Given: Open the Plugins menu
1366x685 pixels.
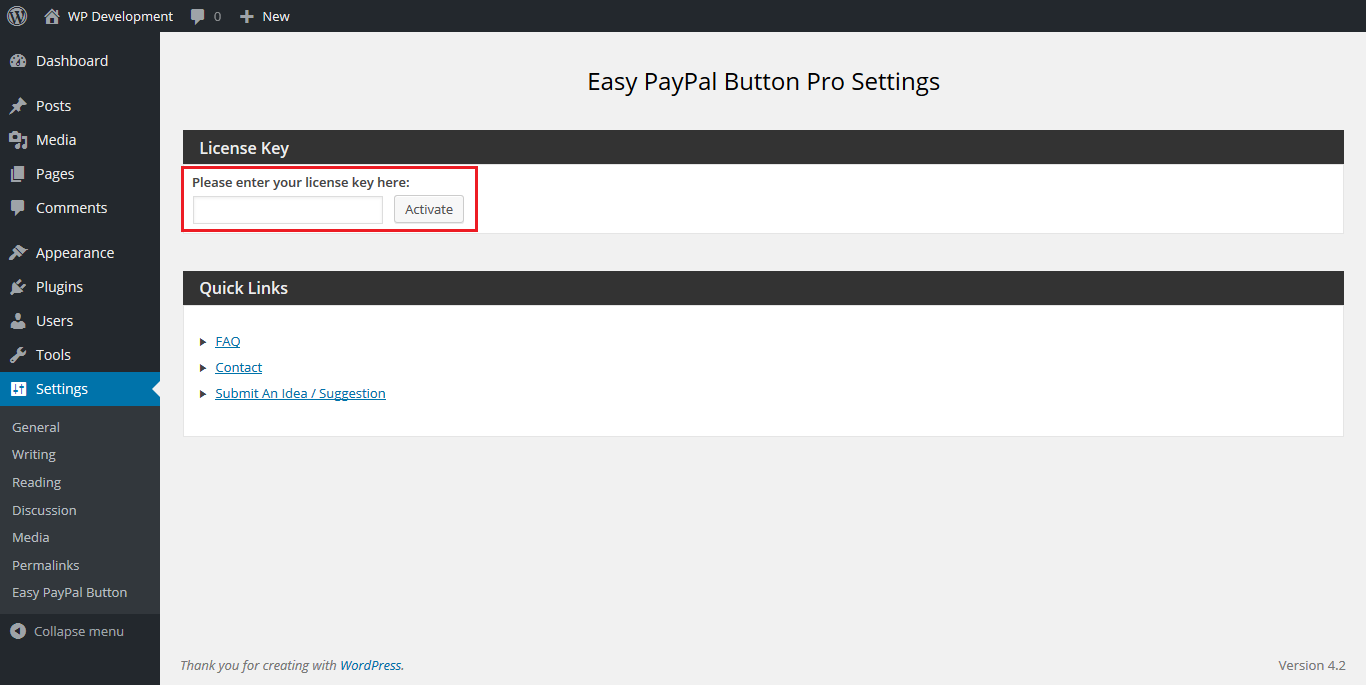Looking at the screenshot, I should (x=80, y=287).
